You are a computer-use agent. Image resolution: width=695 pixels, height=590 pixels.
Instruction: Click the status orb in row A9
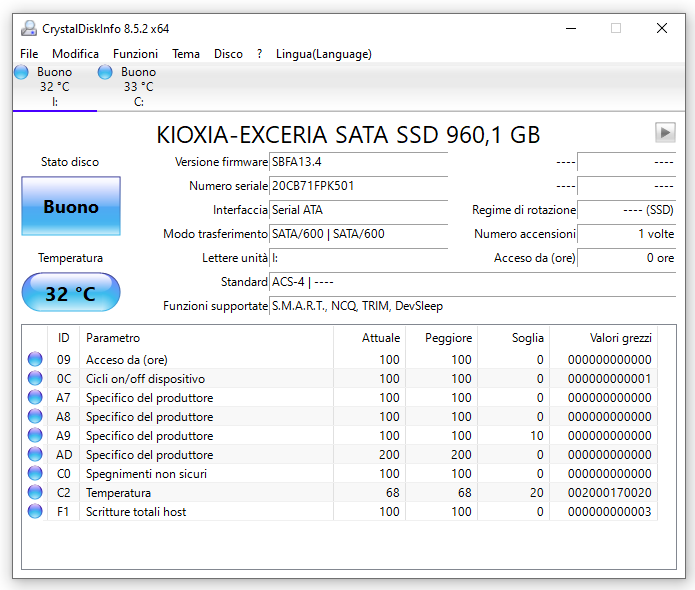click(x=35, y=435)
